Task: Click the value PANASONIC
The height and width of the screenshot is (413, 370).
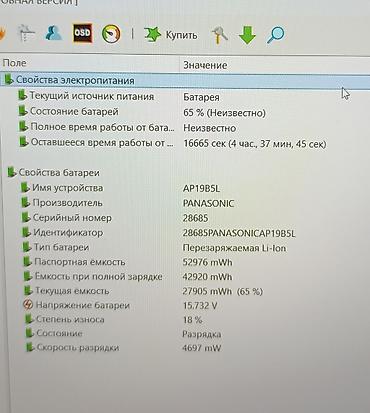Action: tap(208, 203)
